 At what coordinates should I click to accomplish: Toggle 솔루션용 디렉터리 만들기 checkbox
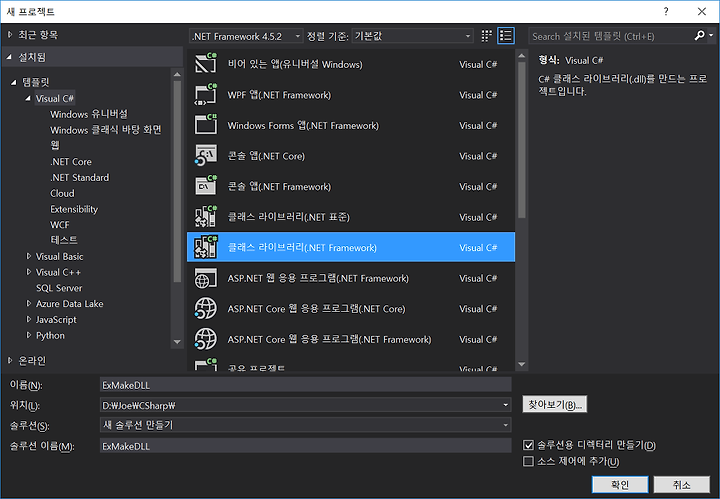[529, 445]
